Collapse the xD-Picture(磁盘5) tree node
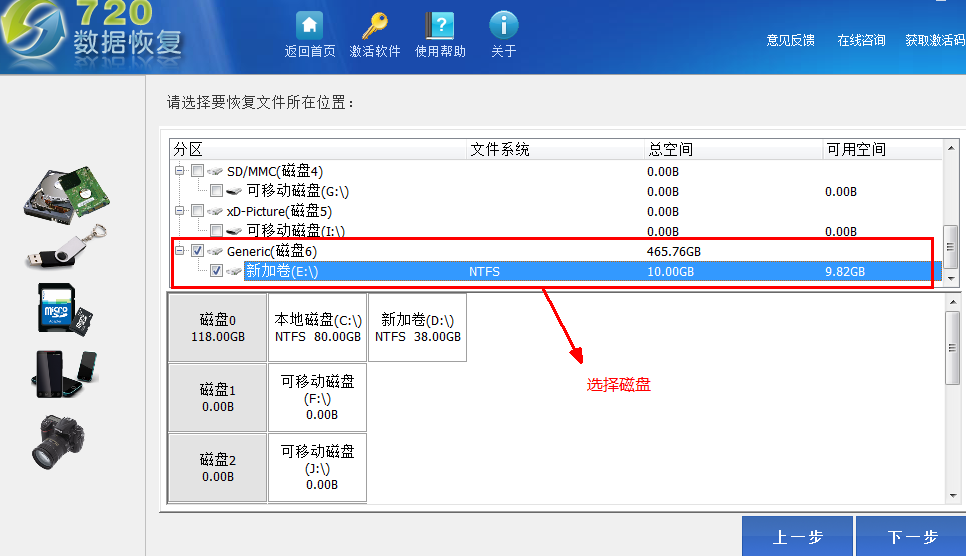The width and height of the screenshot is (966, 556). (179, 210)
